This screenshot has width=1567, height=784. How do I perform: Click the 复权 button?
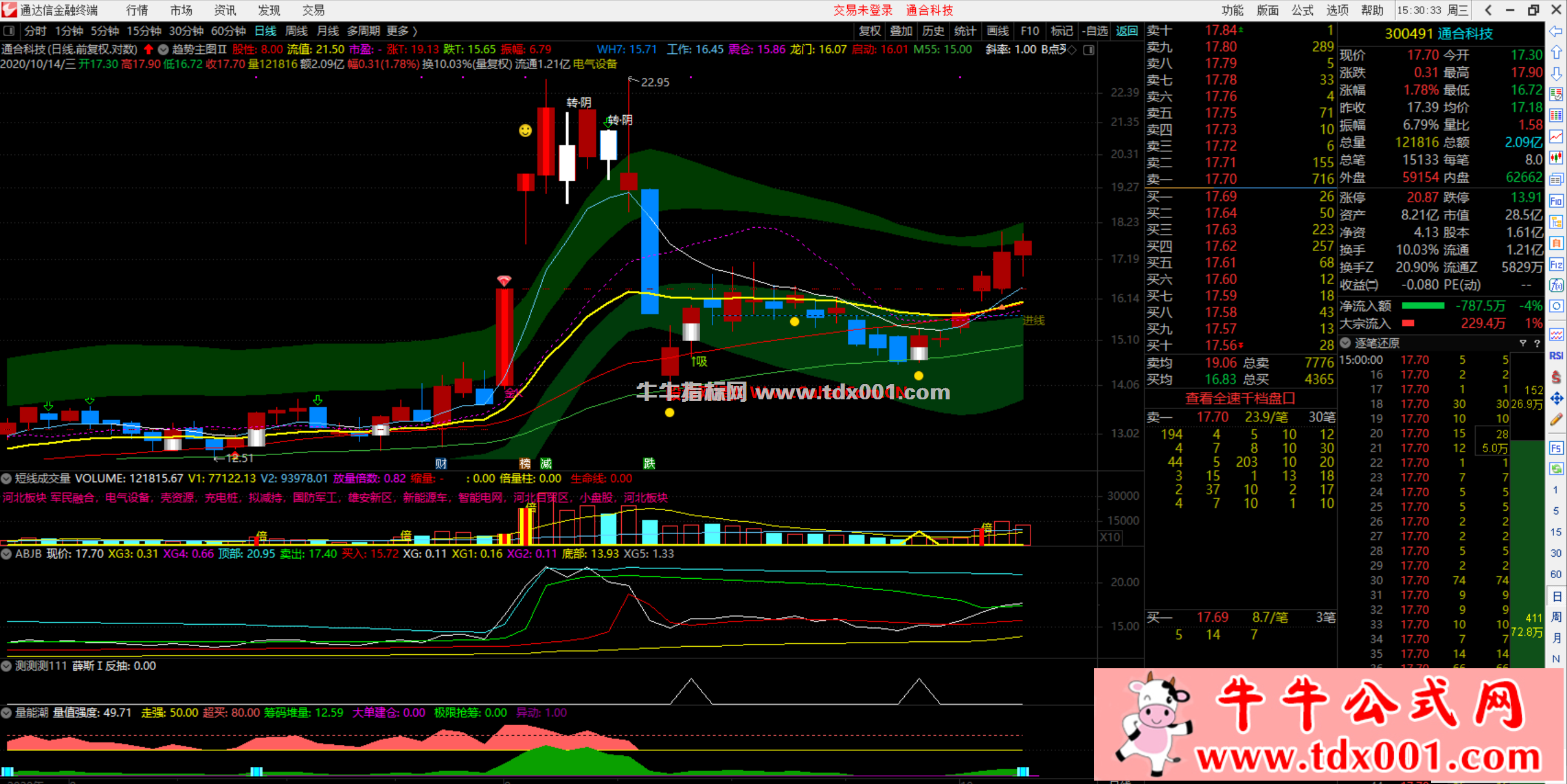coord(870,31)
